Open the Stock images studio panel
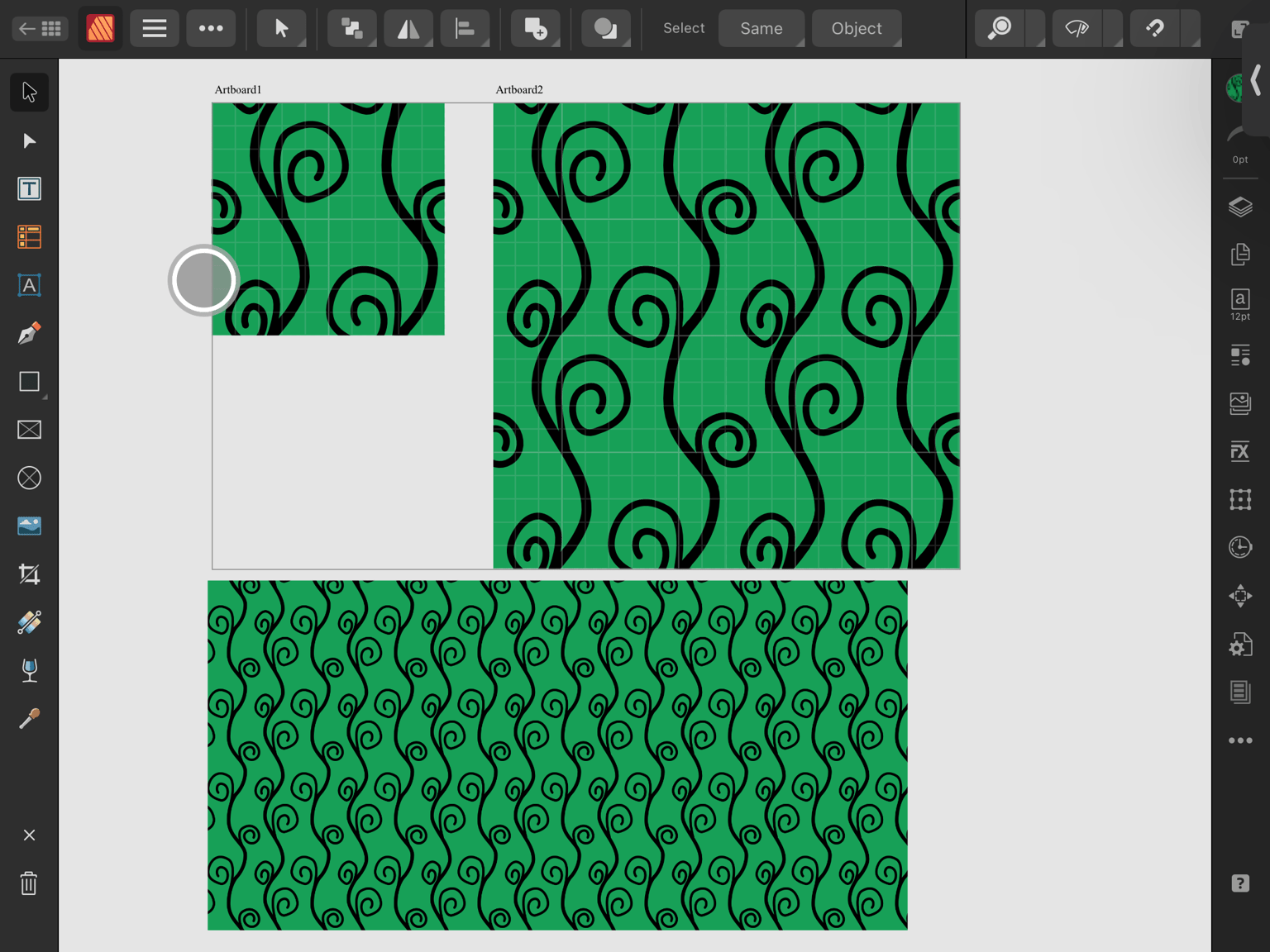The image size is (1270, 952). [x=1240, y=403]
